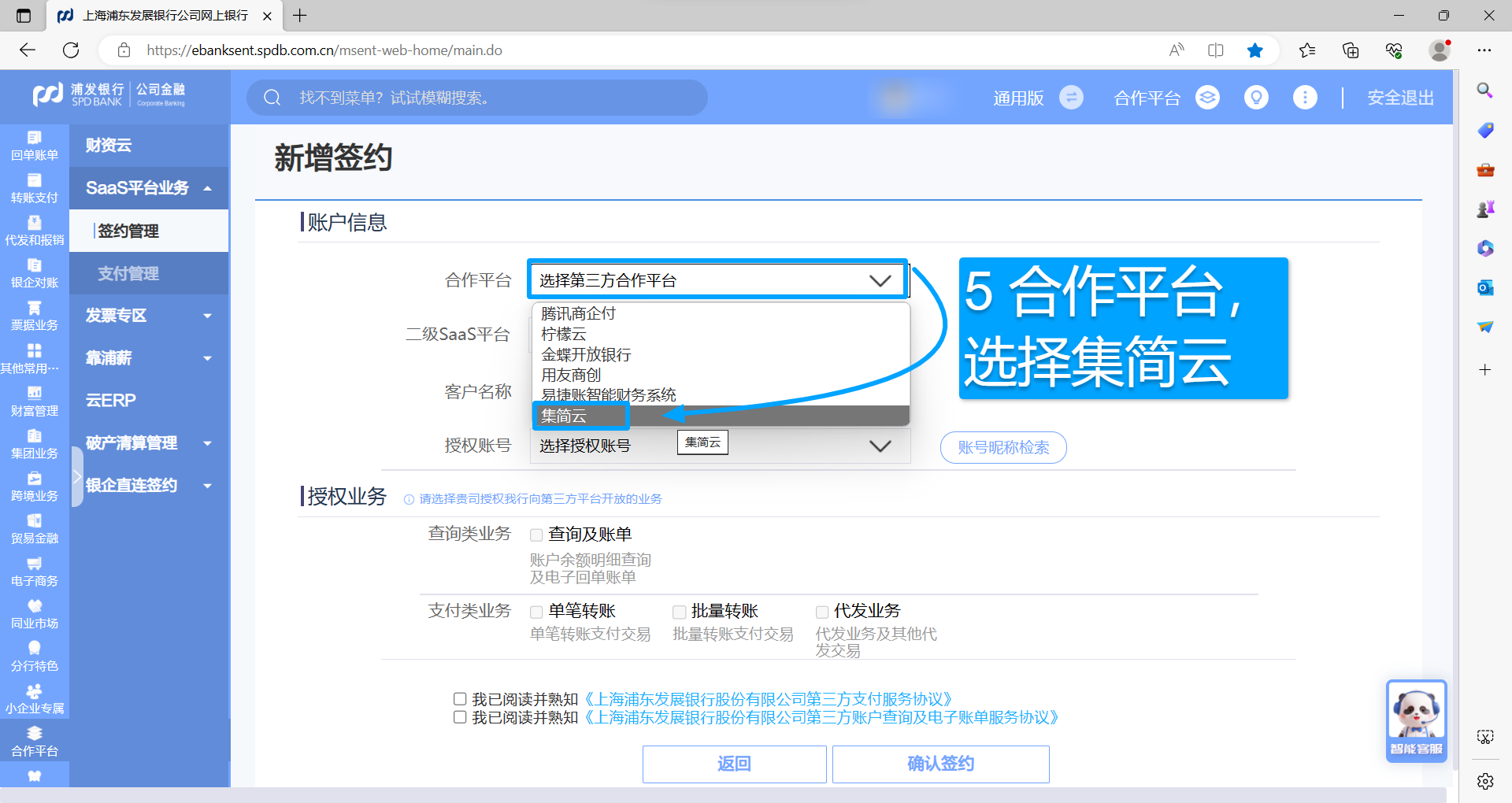
Task: Select 集简云 from the platform list
Action: coord(721,416)
